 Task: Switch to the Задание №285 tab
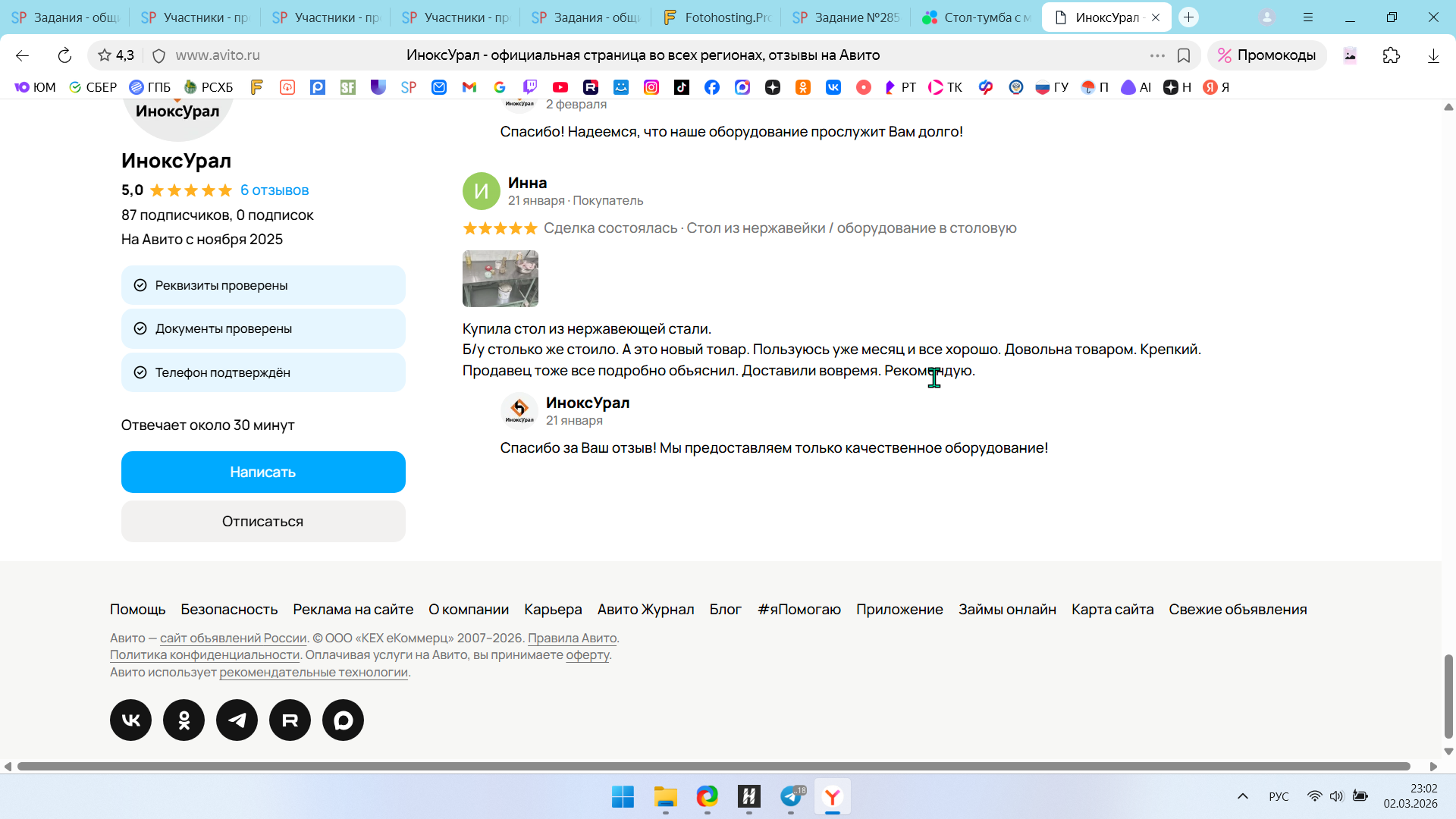846,17
